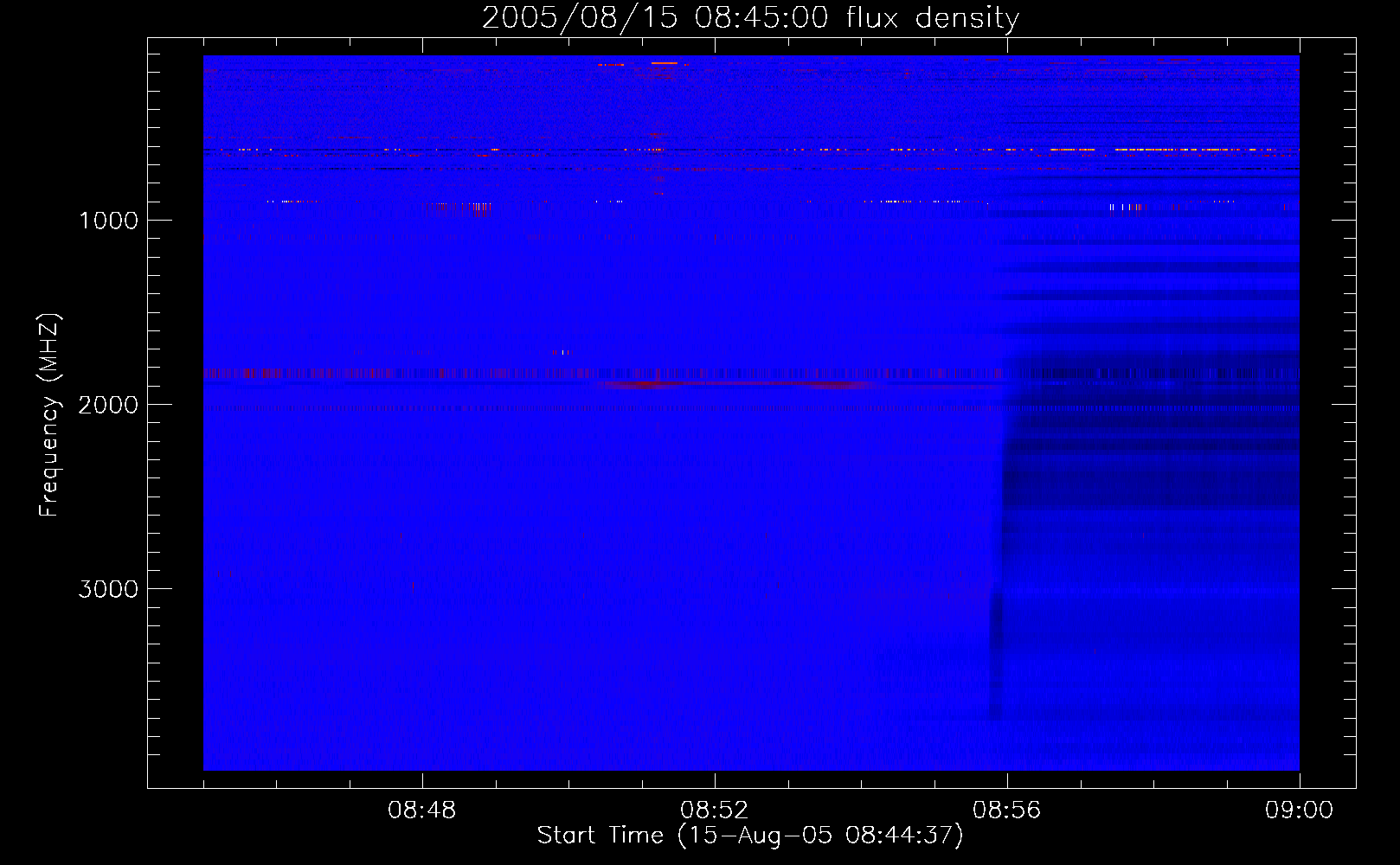Click the 08:48 time tick label

[422, 811]
